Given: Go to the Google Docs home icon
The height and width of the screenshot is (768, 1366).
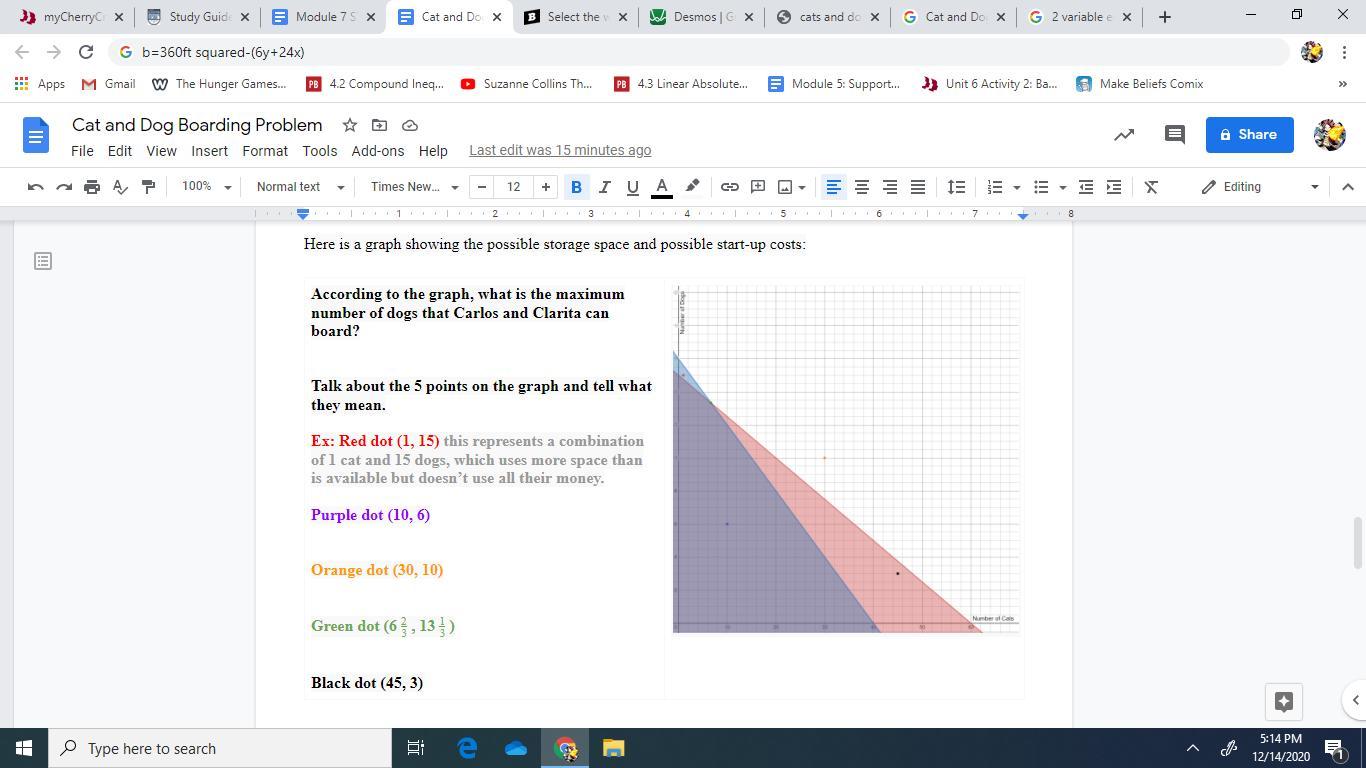Looking at the screenshot, I should [35, 135].
